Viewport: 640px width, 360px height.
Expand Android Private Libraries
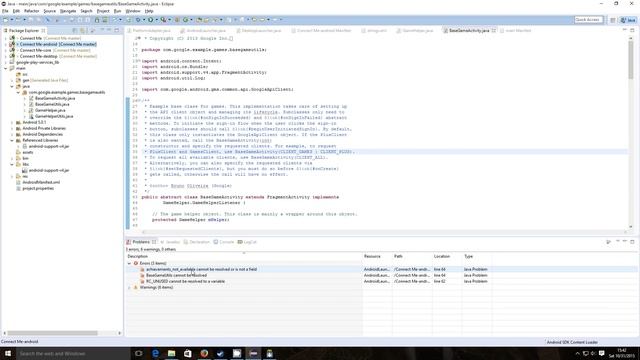coord(12,129)
